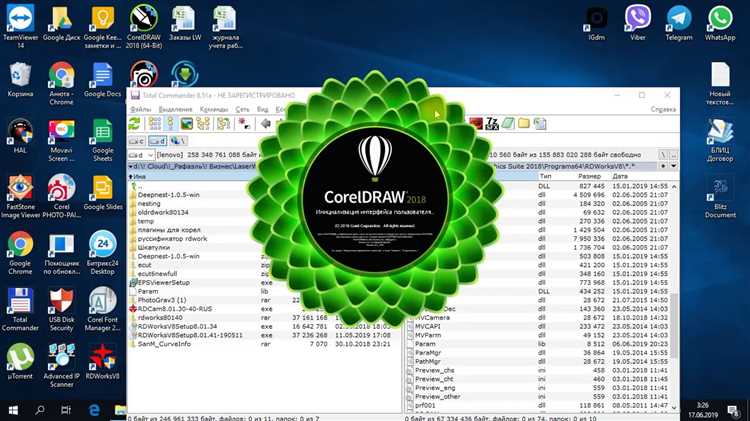Screen dimensions: 750x421
Task: Select Deepnest-1.0.5-win folder at top of list
Action: pos(168,195)
